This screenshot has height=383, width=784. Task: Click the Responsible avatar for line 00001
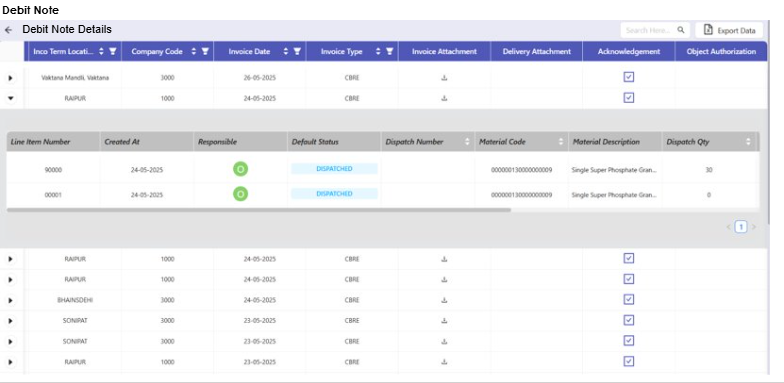click(240, 194)
